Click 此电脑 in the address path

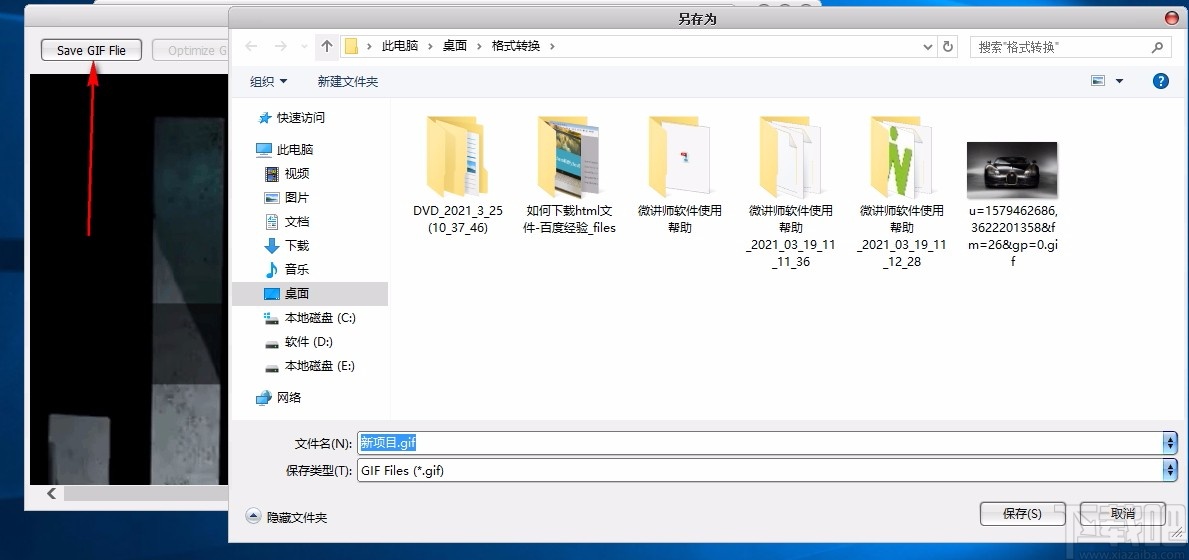(x=400, y=46)
